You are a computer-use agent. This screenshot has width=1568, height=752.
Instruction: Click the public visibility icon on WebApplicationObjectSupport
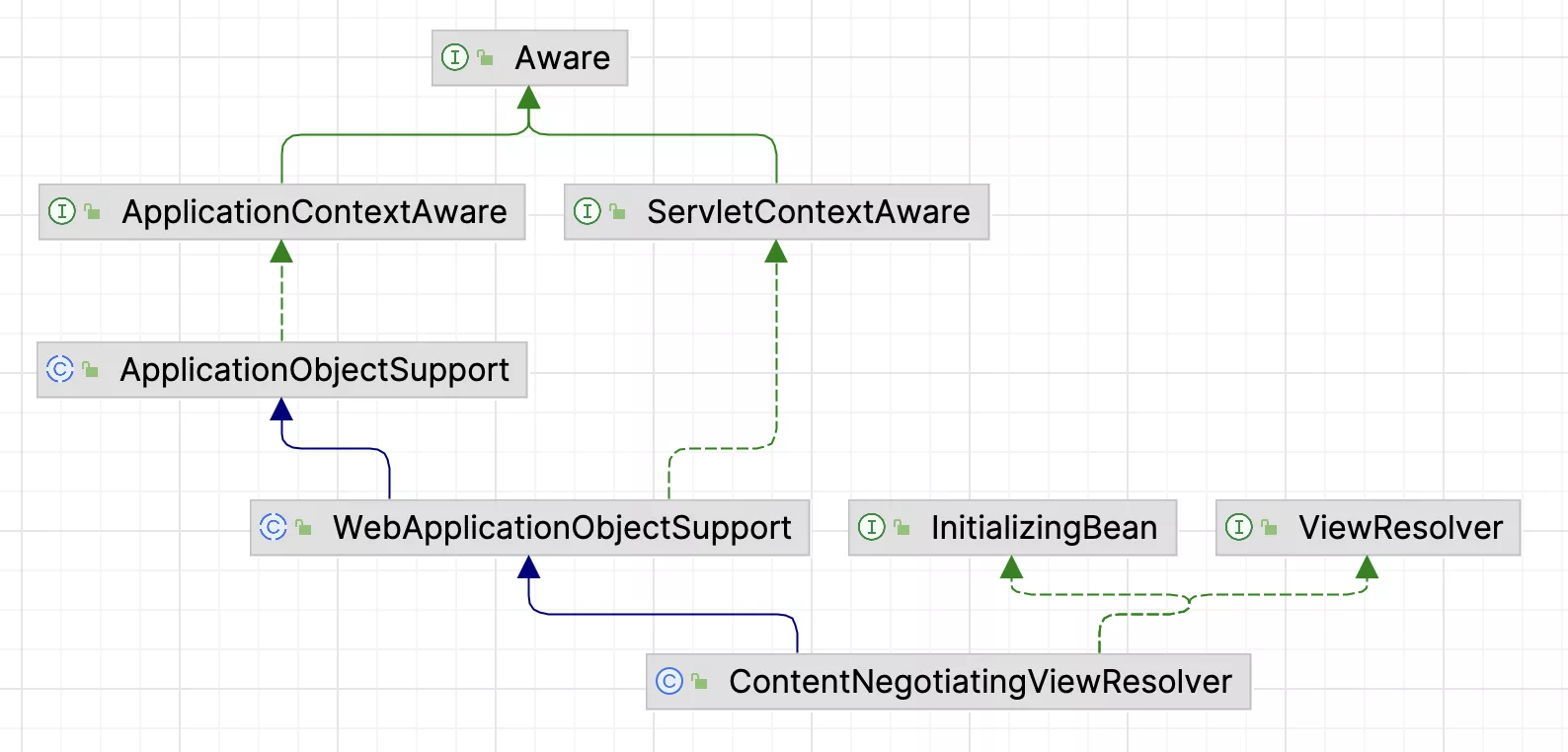click(x=303, y=528)
